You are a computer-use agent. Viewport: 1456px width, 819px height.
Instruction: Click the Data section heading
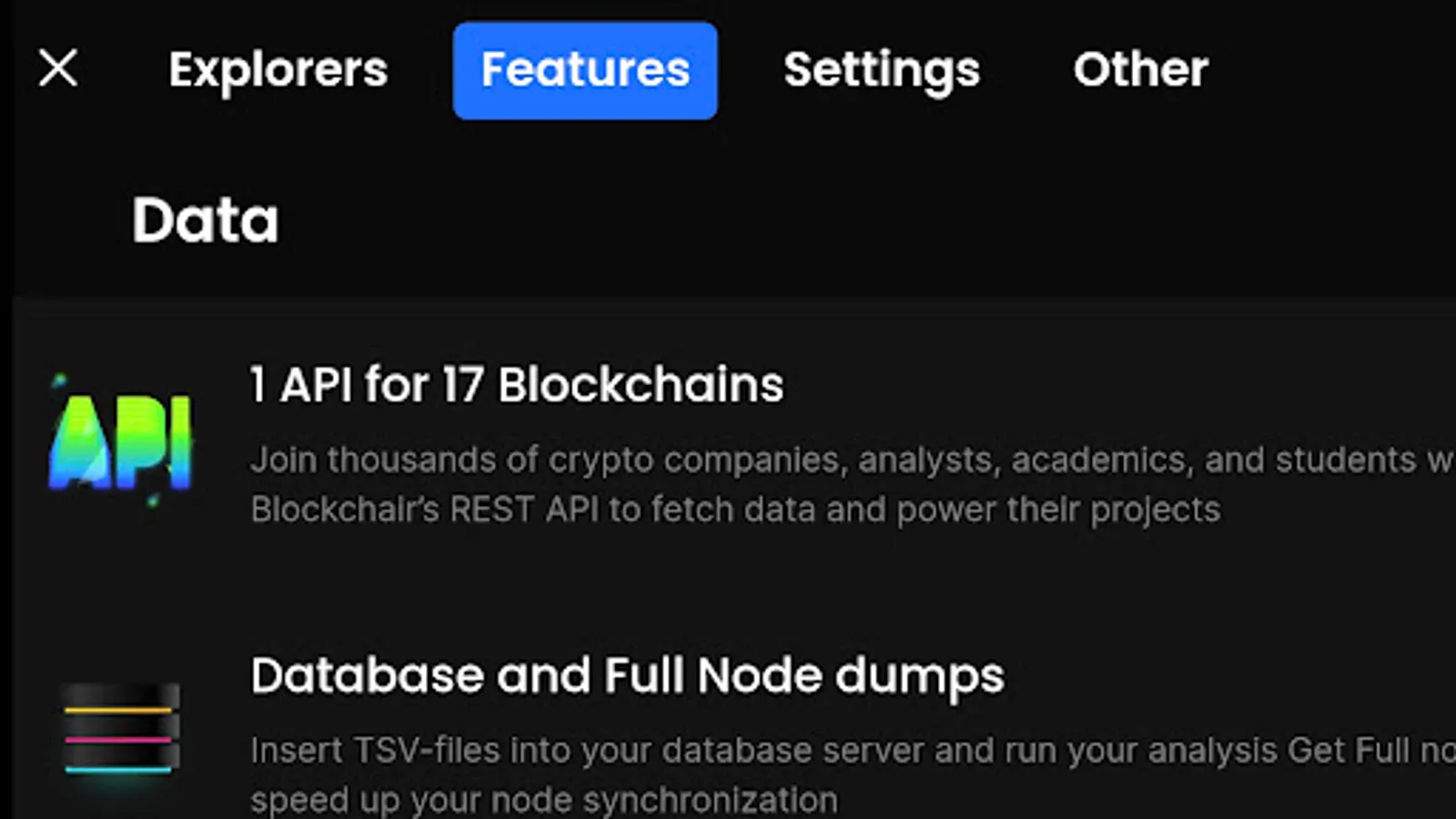206,220
